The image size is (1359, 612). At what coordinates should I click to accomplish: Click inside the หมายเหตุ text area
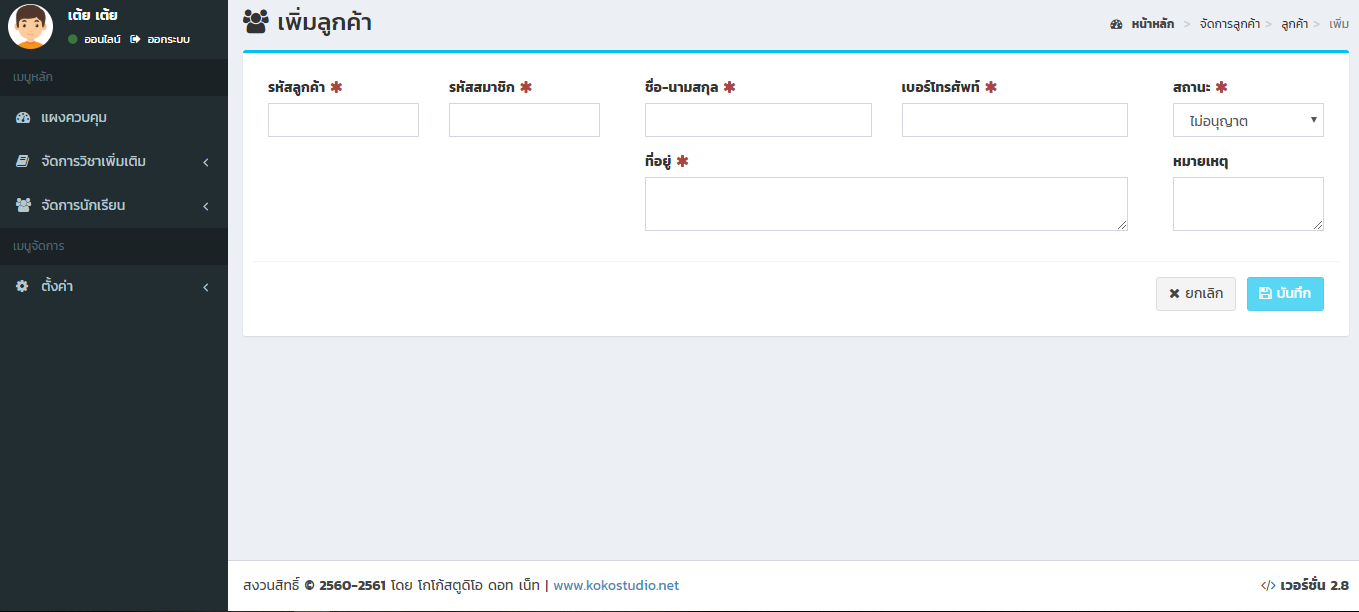[x=1248, y=204]
